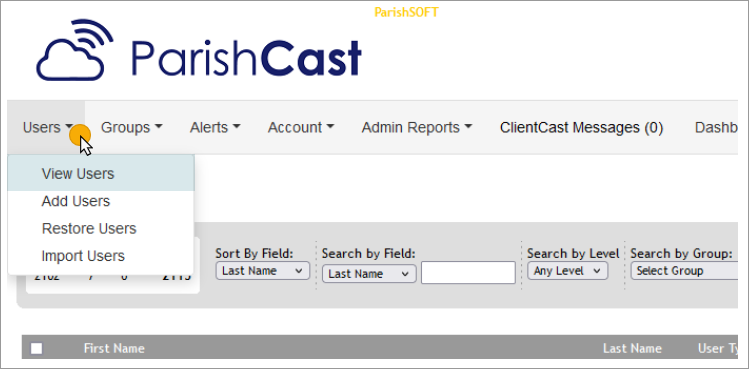Open the Alerts menu

pyautogui.click(x=215, y=128)
